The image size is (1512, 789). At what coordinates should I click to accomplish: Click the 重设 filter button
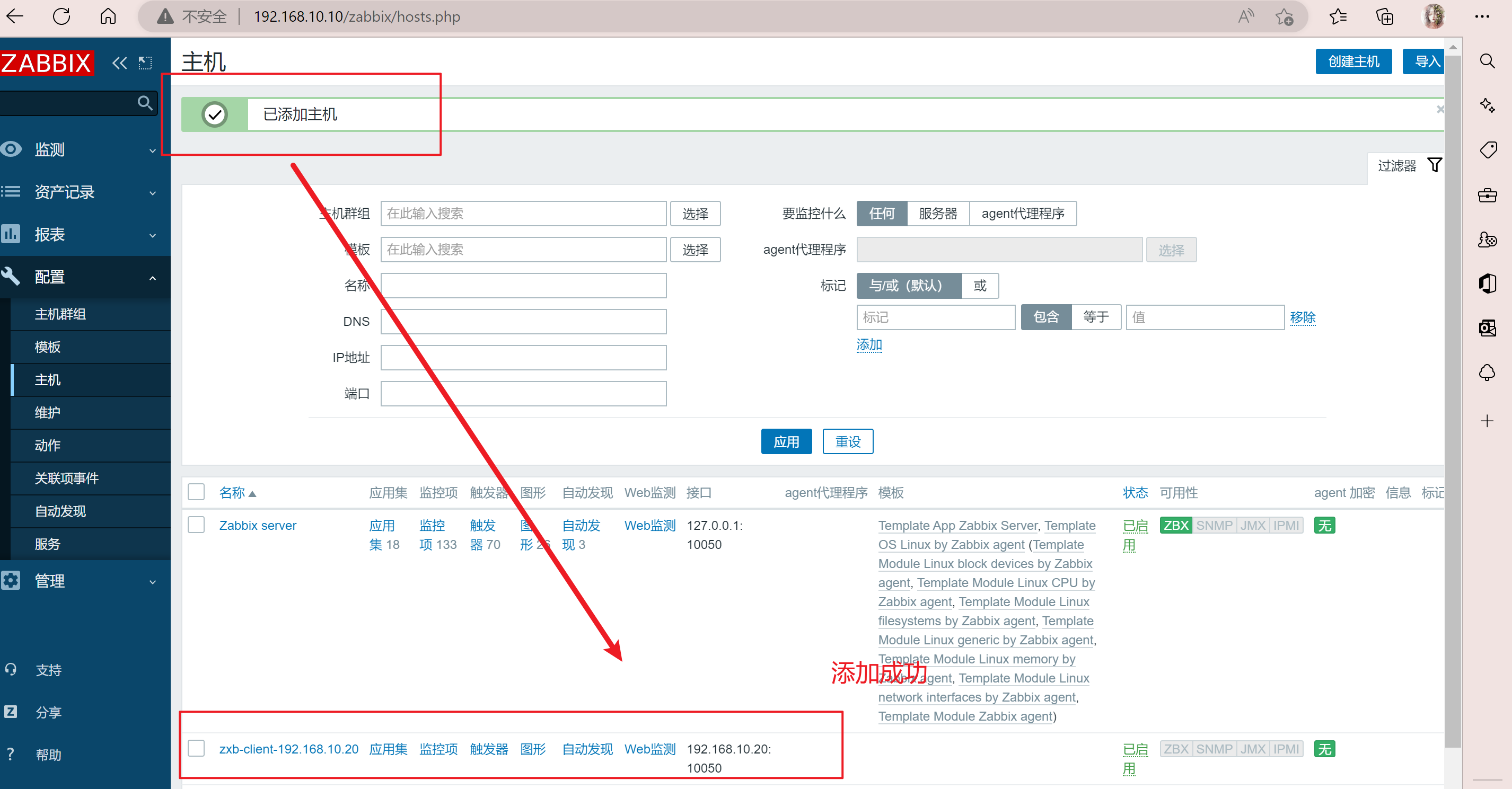point(848,442)
